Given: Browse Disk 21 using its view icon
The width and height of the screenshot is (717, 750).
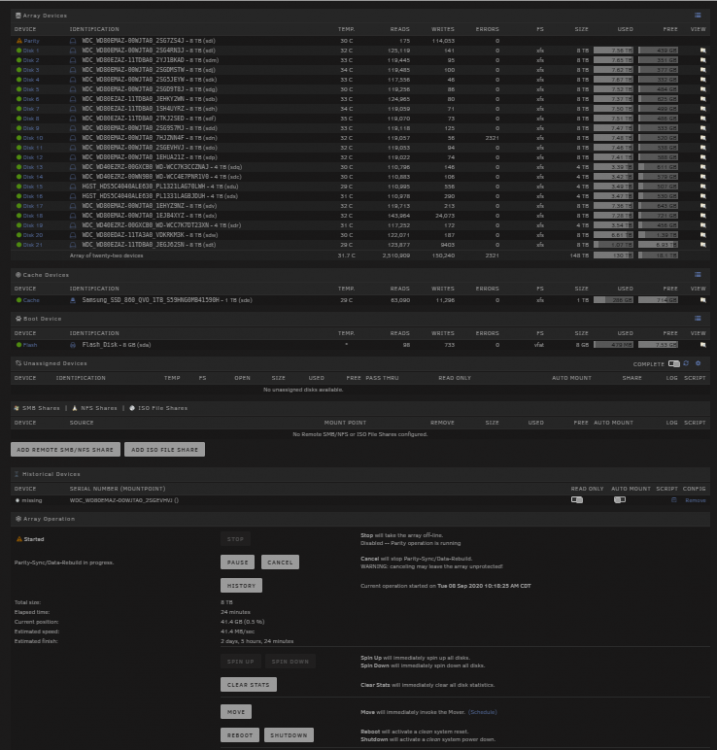Looking at the screenshot, I should pyautogui.click(x=703, y=245).
